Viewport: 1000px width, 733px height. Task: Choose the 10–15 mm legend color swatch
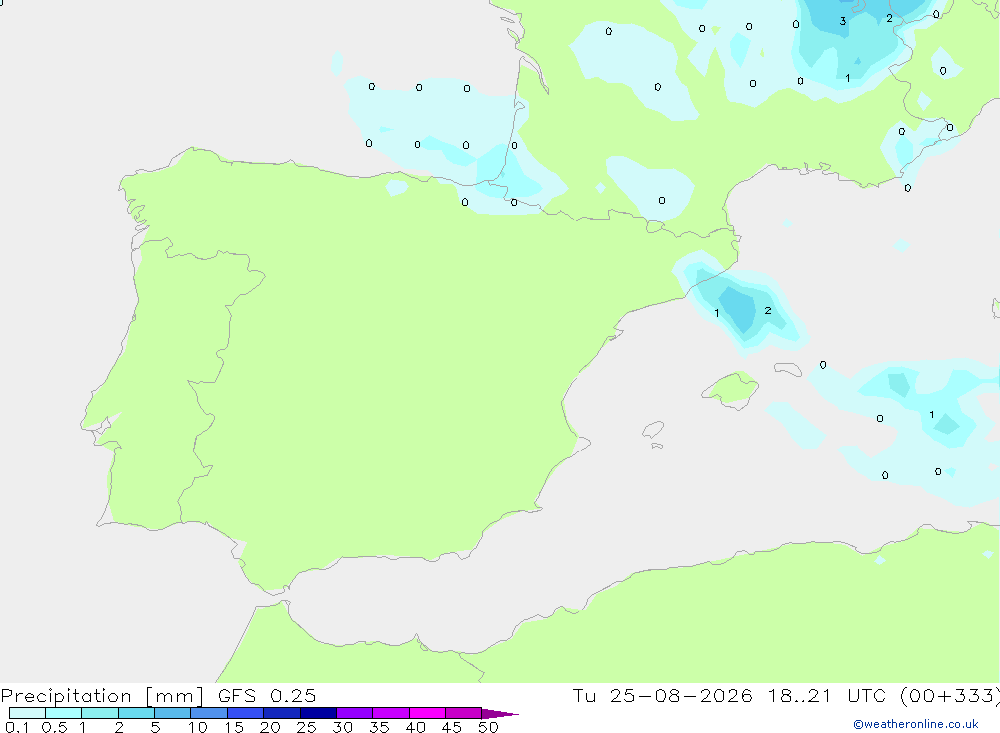pos(209,713)
